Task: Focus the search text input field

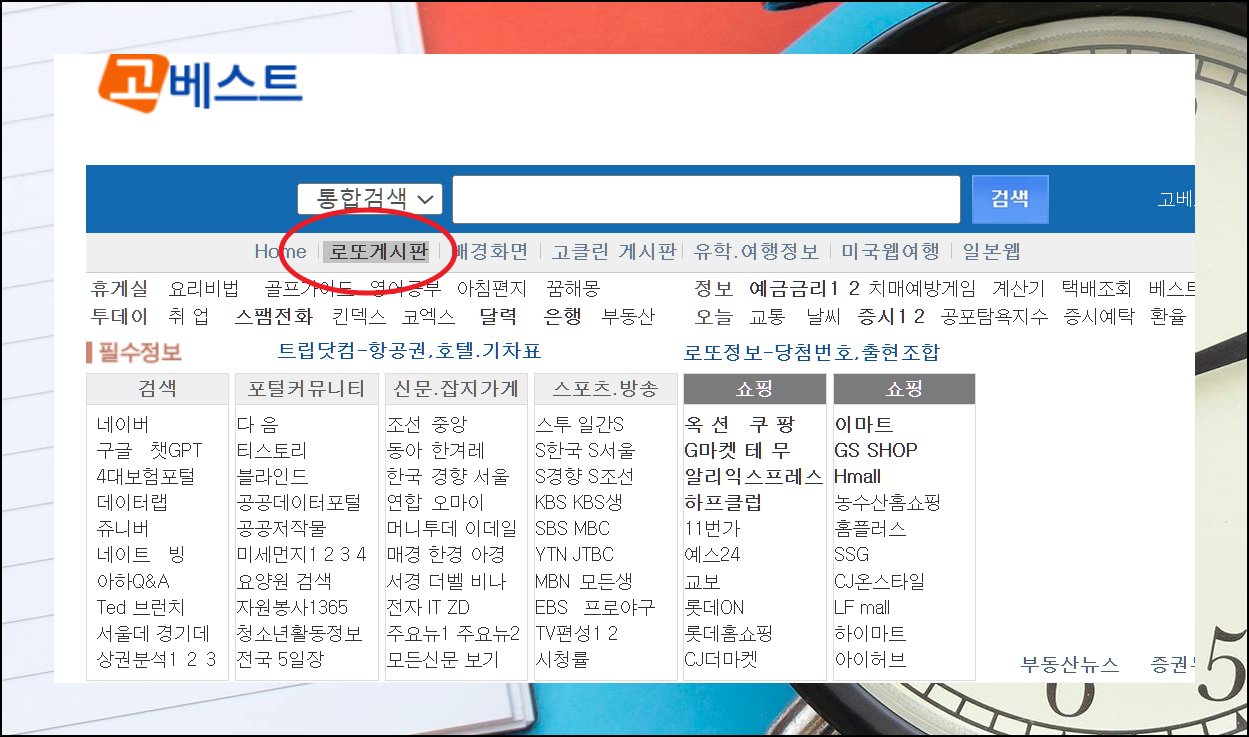Action: (706, 200)
